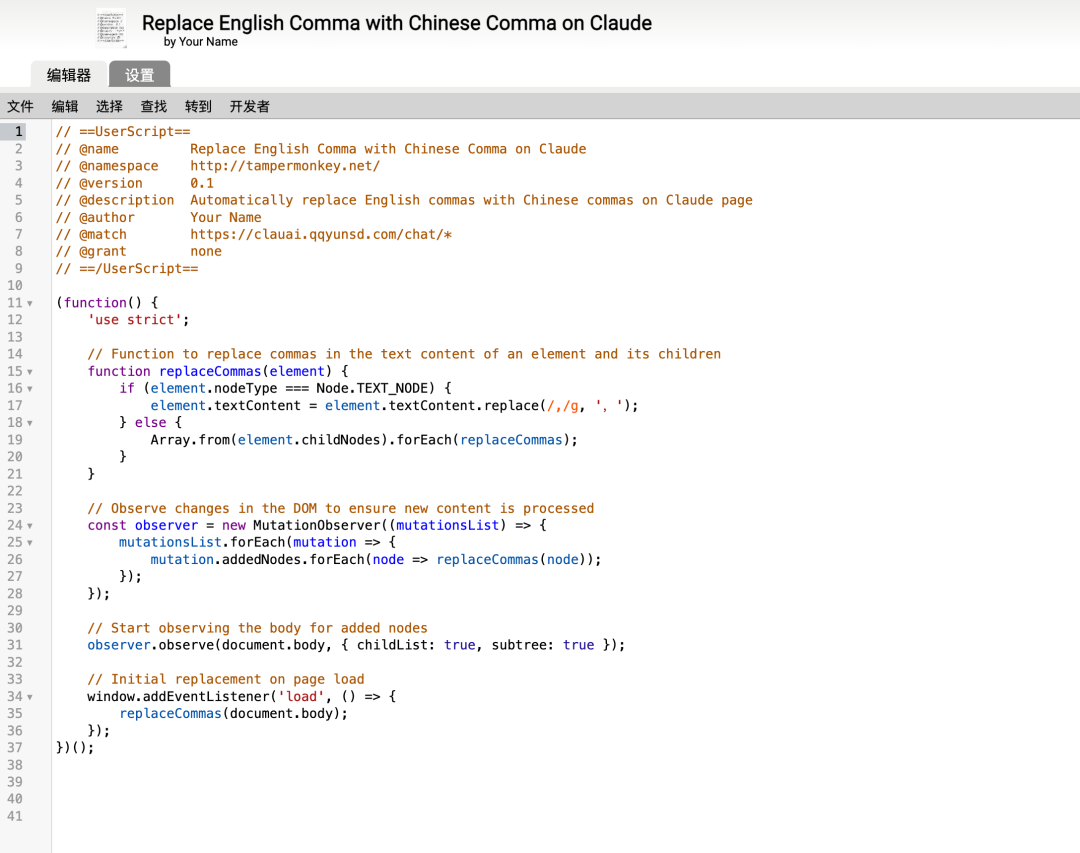1080x853 pixels.
Task: Click 'Array.from' on line 19
Action: pyautogui.click(x=190, y=440)
